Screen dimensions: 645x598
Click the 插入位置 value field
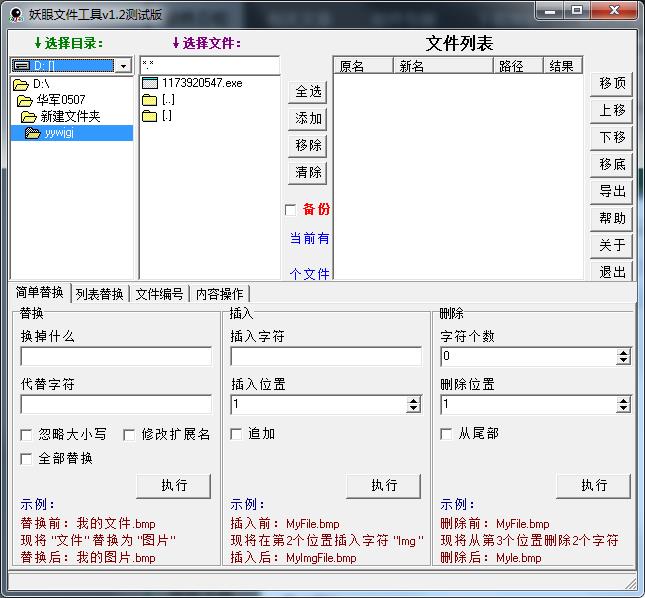coord(319,405)
